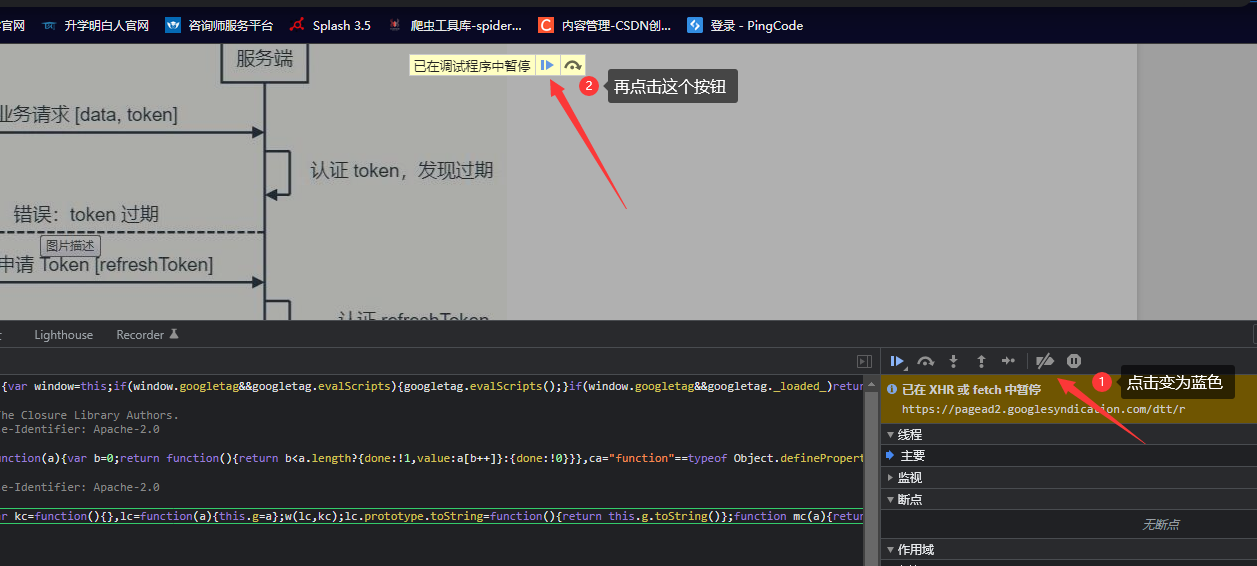Open the 爬虫工具库-spider bookmark
Viewport: 1257px width, 566px height.
click(455, 26)
